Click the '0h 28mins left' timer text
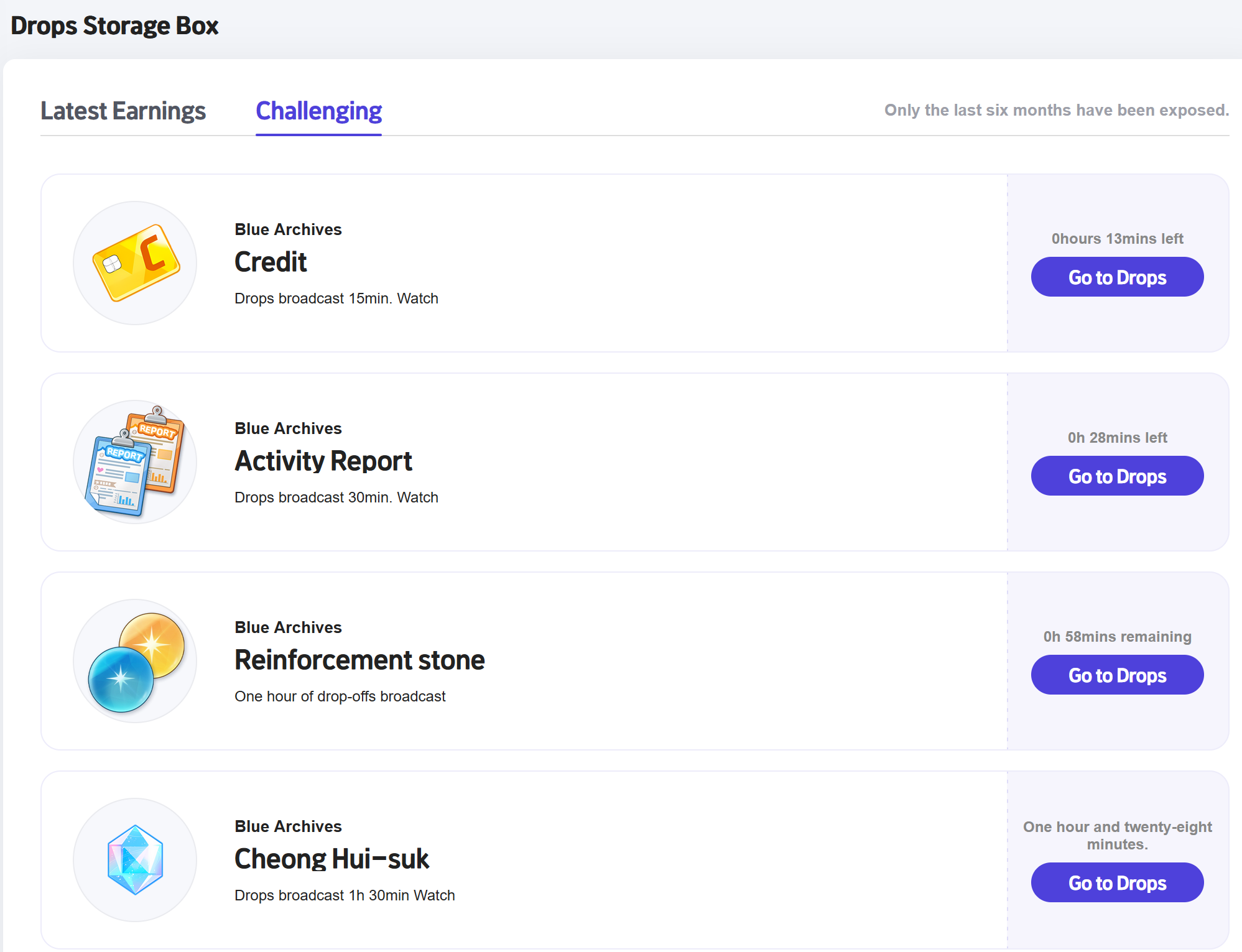This screenshot has width=1242, height=952. (1117, 438)
